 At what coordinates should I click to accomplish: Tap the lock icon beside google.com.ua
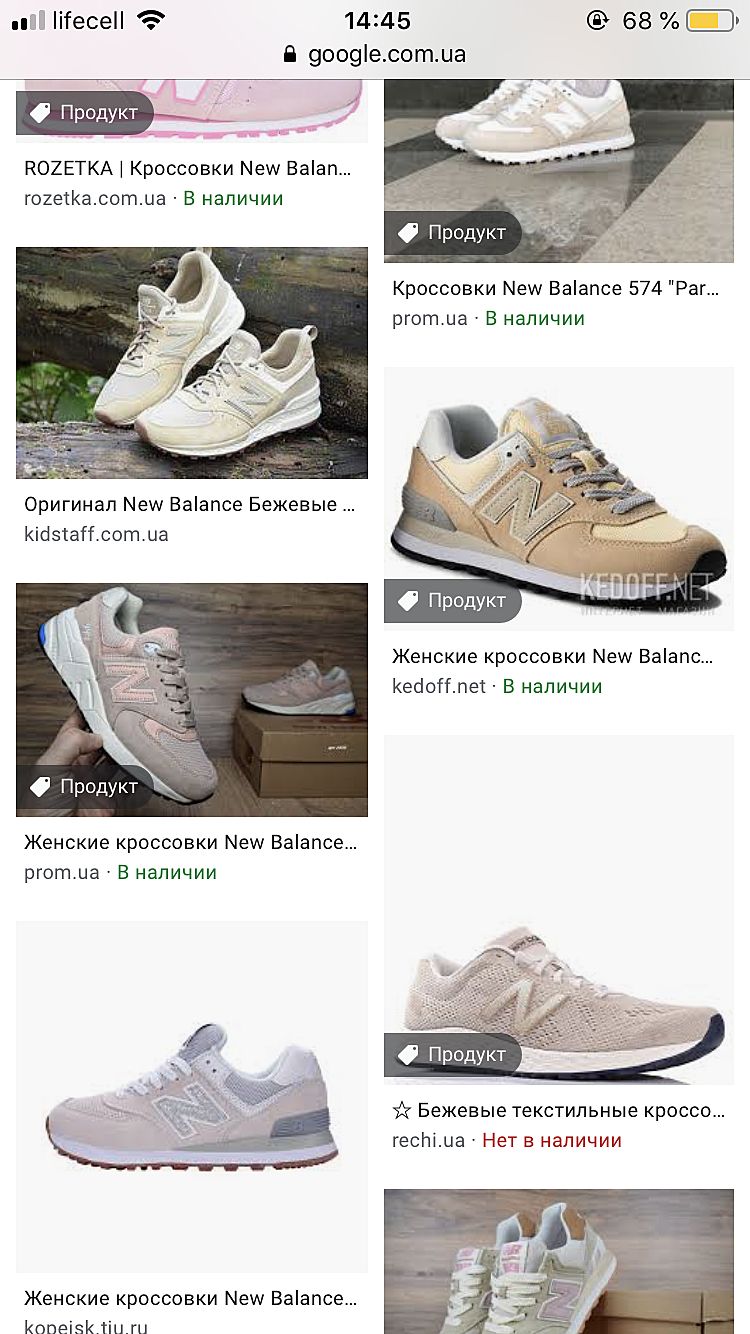(x=291, y=54)
